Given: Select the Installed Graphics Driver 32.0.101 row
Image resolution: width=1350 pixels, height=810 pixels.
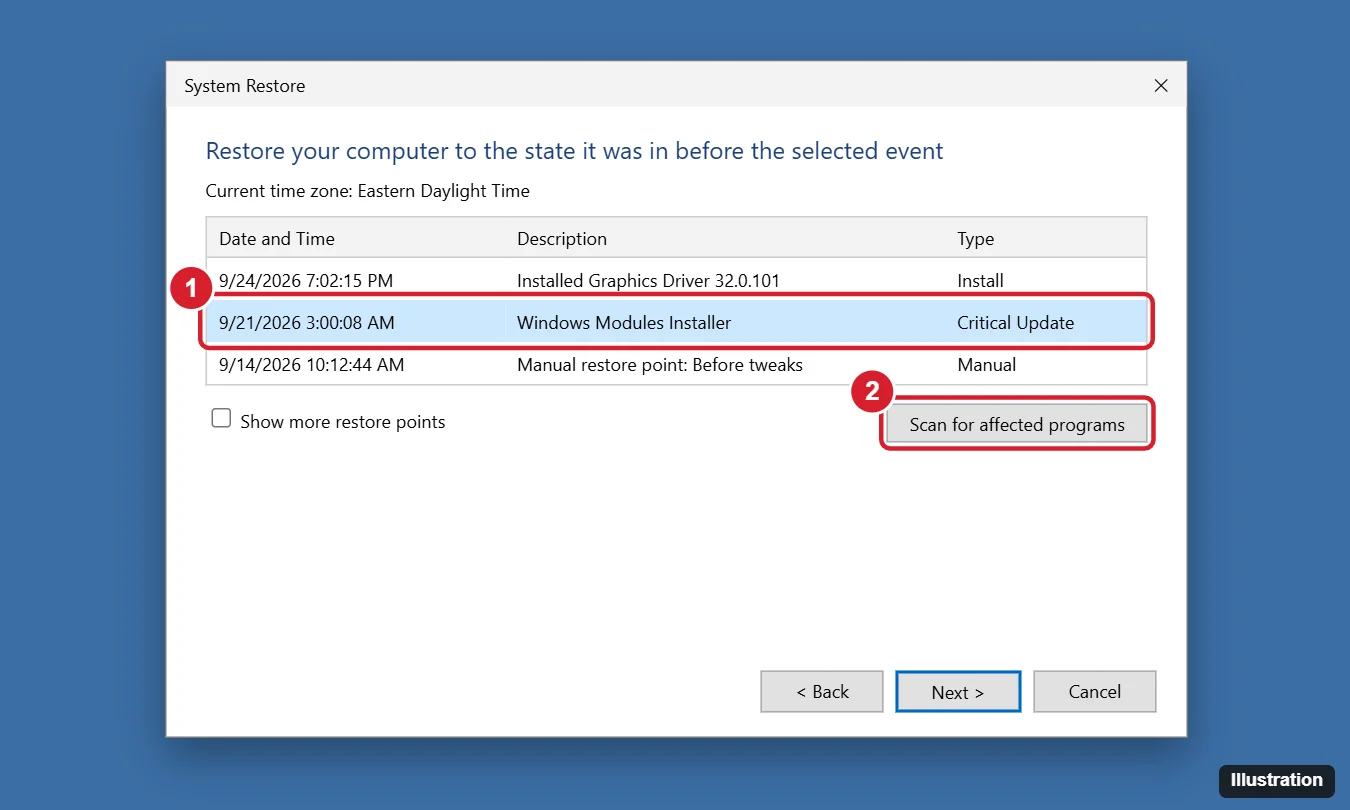Looking at the screenshot, I should pos(676,280).
